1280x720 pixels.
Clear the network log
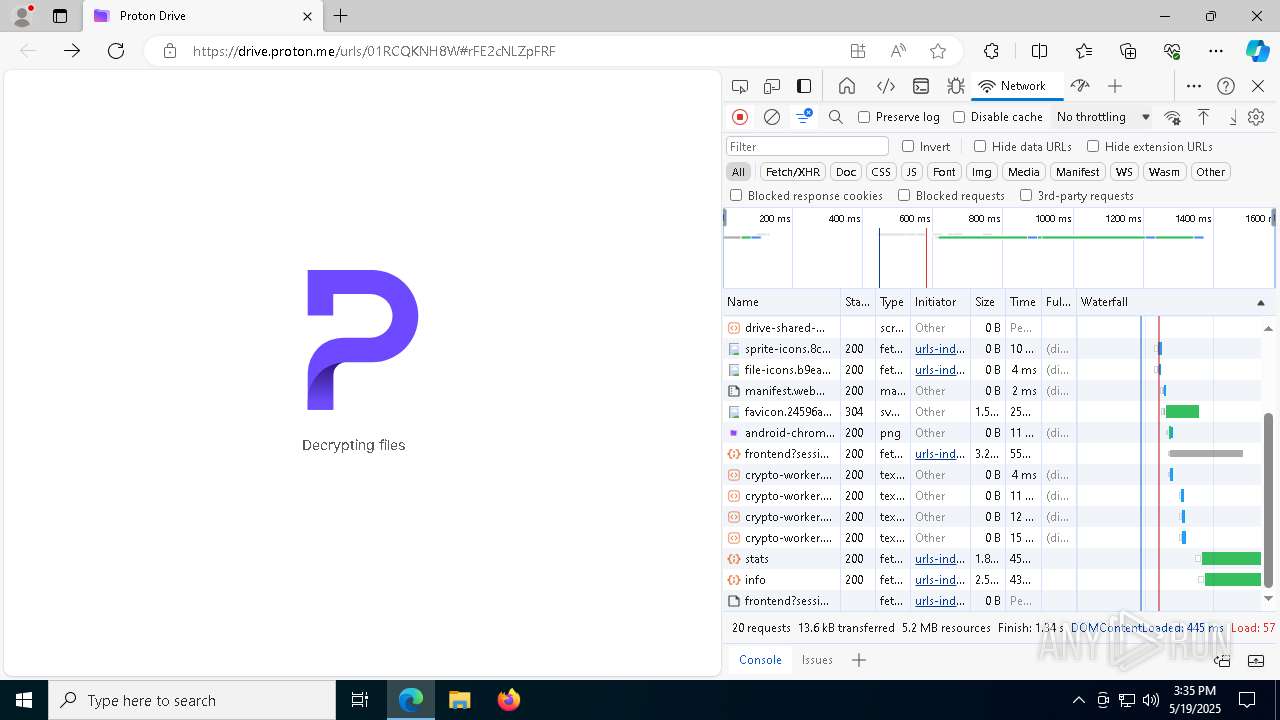tap(772, 117)
